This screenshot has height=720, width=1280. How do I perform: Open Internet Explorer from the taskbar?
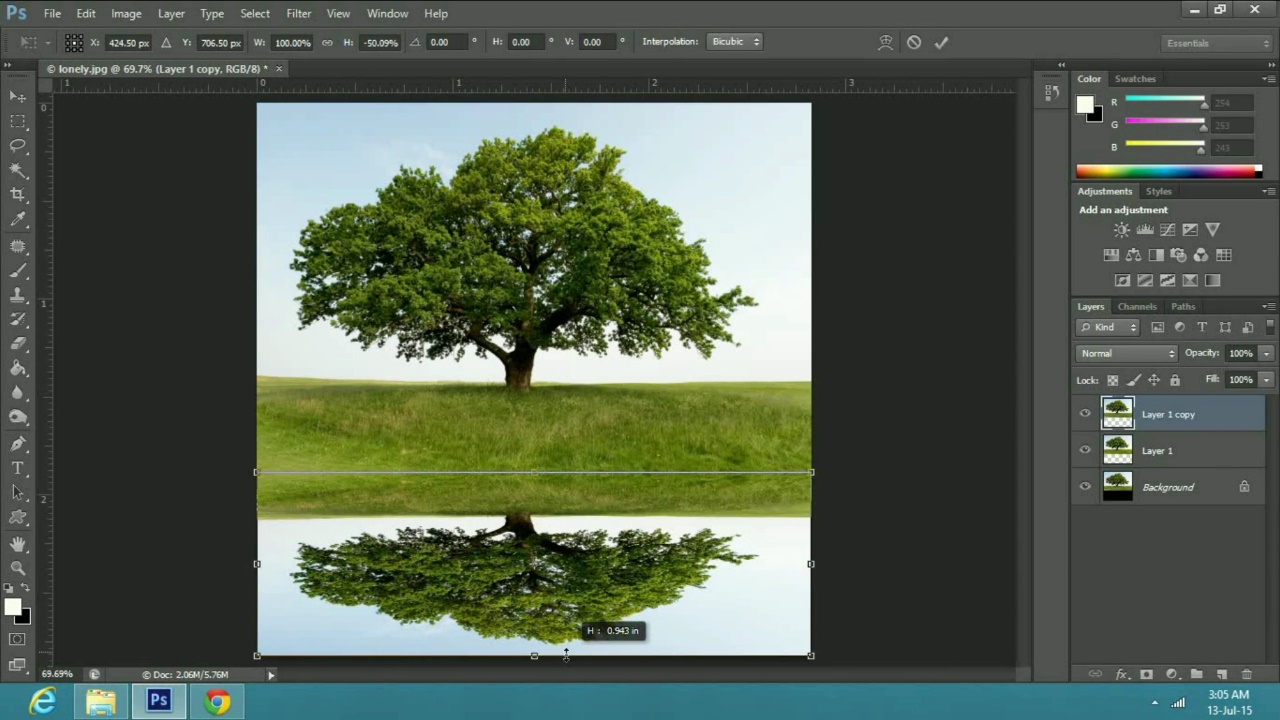click(x=42, y=702)
